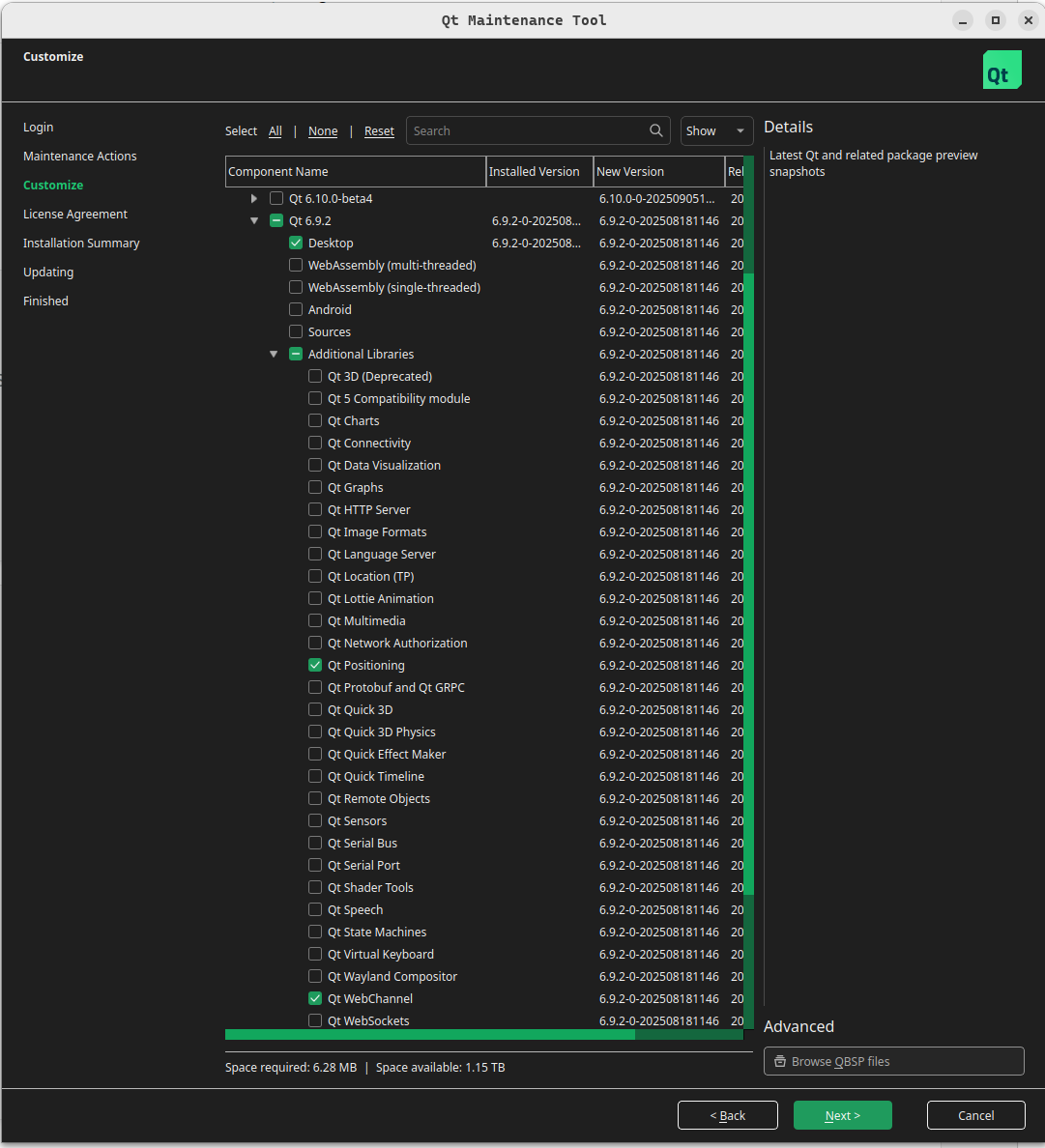Select the Qt Virtual Keyboard row

(x=484, y=954)
